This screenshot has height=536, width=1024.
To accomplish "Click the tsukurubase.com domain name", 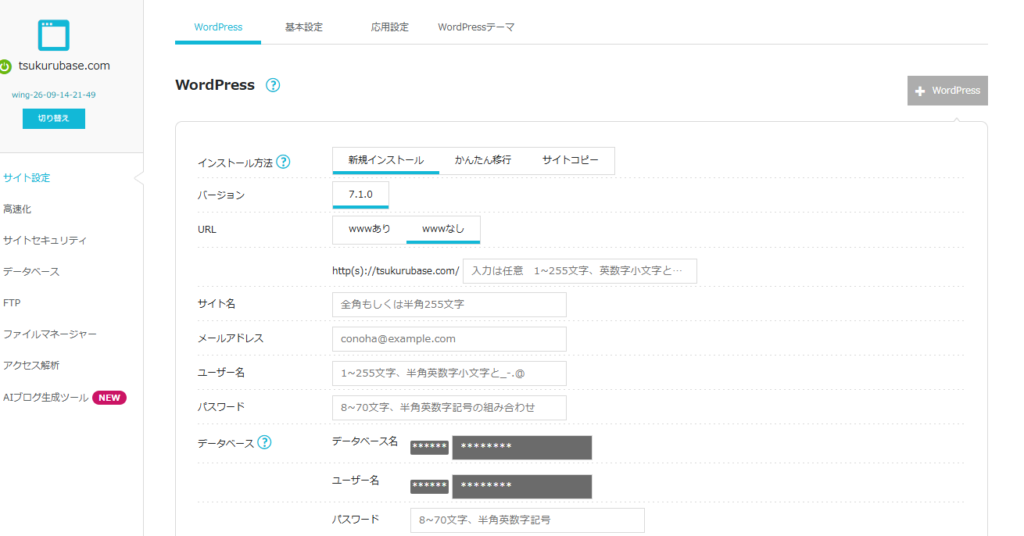I will [x=64, y=66].
